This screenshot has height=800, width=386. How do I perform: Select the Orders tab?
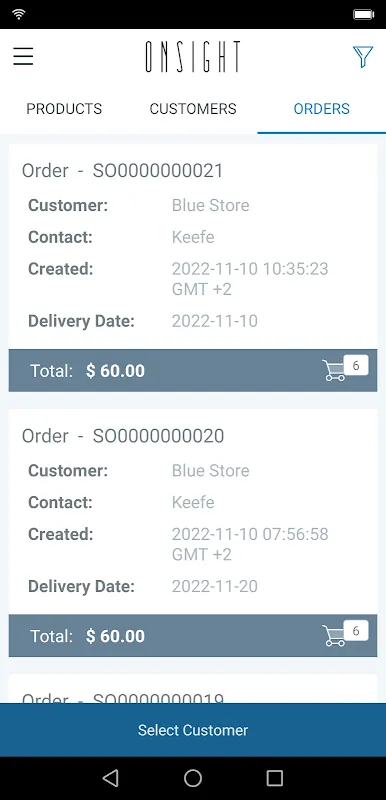[322, 109]
